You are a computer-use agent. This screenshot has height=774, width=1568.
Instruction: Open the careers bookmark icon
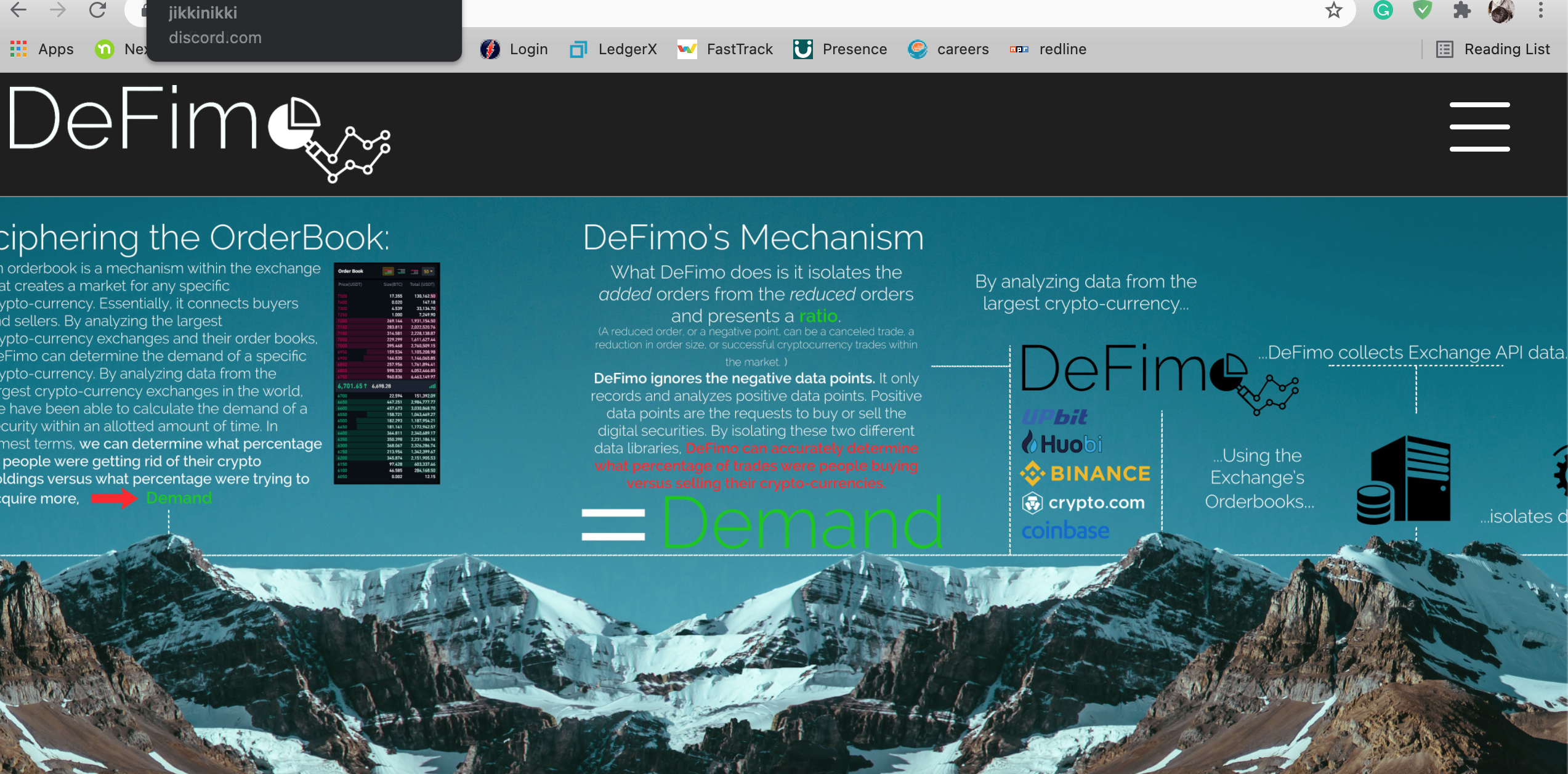[x=917, y=49]
